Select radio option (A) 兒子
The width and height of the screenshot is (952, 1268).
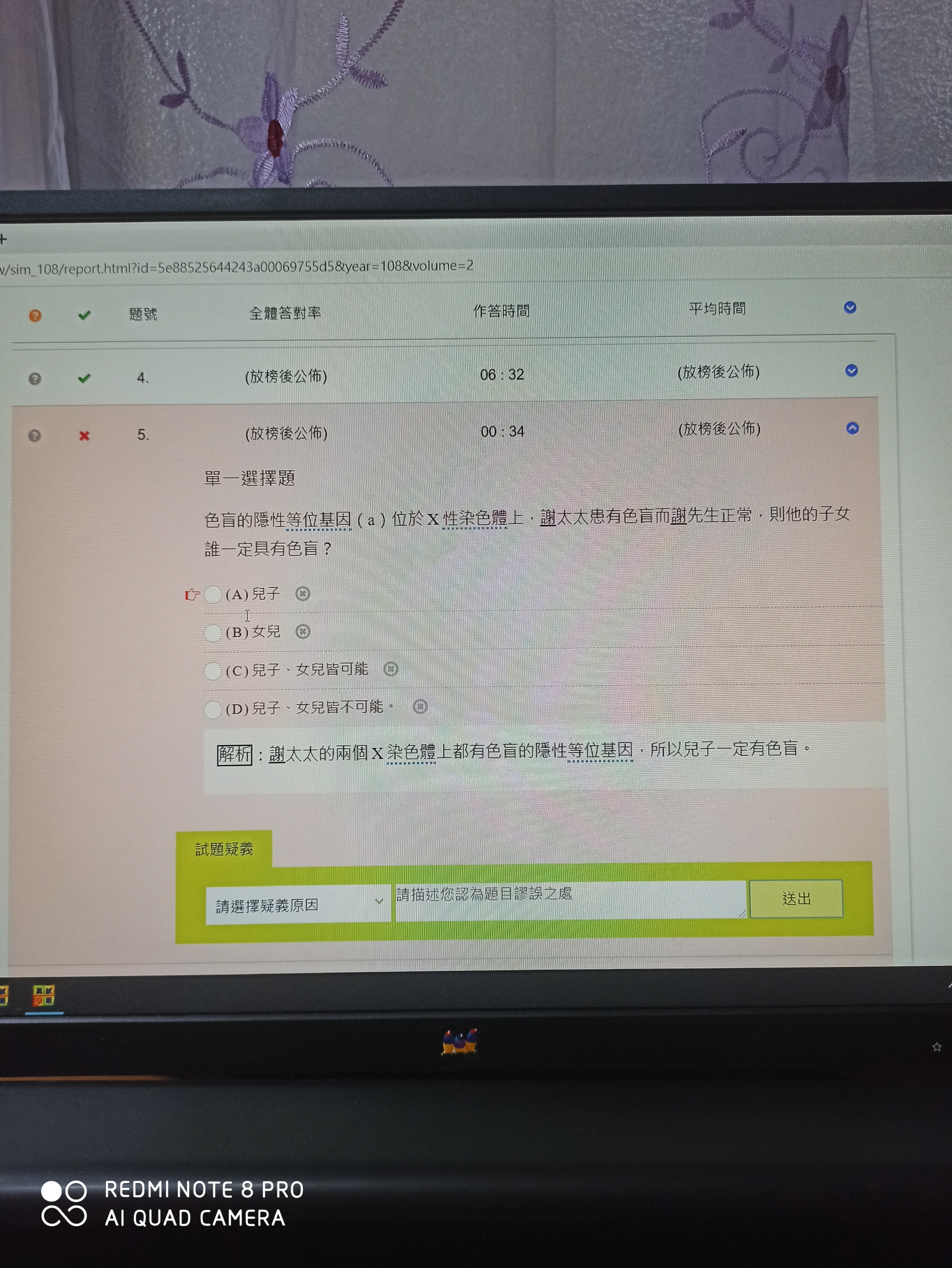(213, 595)
